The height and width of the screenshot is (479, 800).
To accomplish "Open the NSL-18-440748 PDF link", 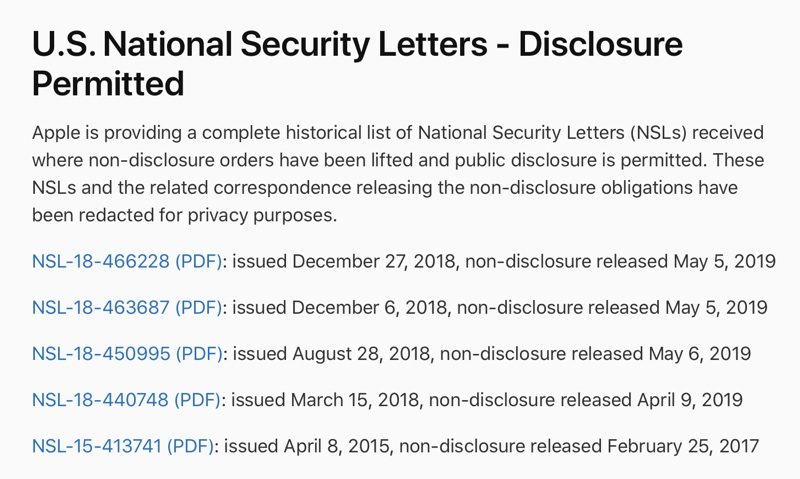I will tap(100, 399).
